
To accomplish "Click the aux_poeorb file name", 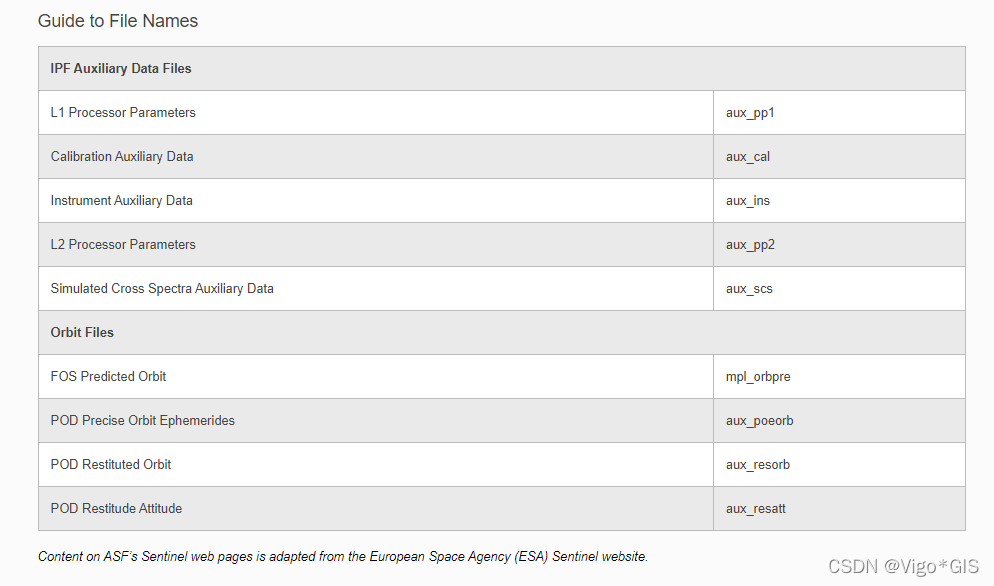I will [759, 420].
